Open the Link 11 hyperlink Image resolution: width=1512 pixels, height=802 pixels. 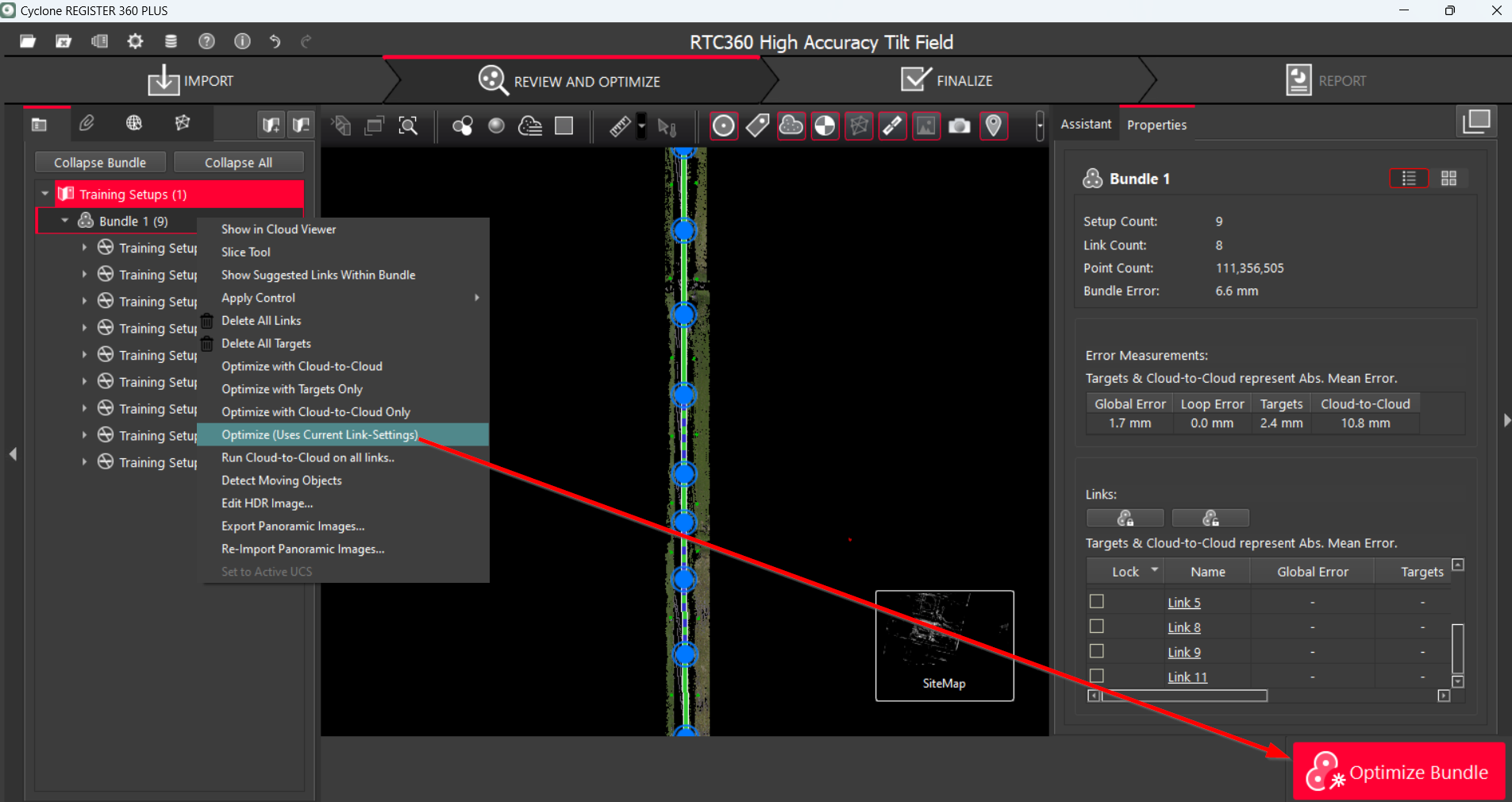coord(1187,677)
